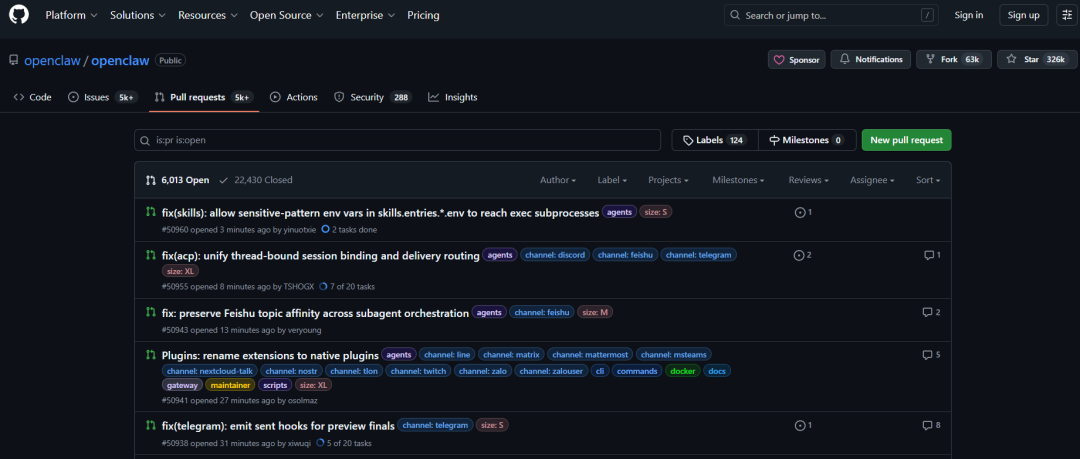Open Labels list with 124 labels
Image resolution: width=1080 pixels, height=459 pixels.
(x=714, y=140)
